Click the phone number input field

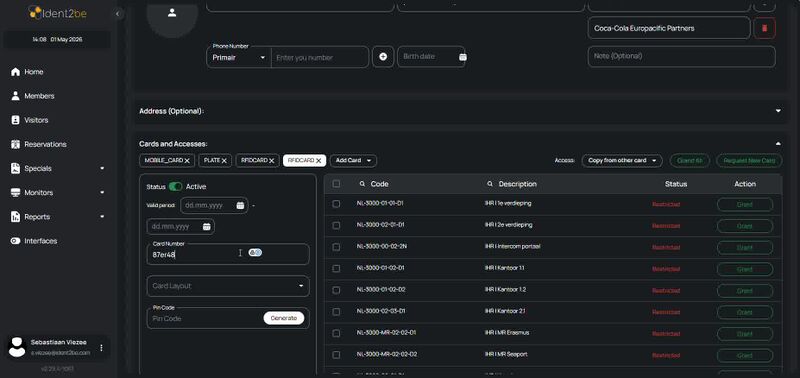click(x=319, y=58)
